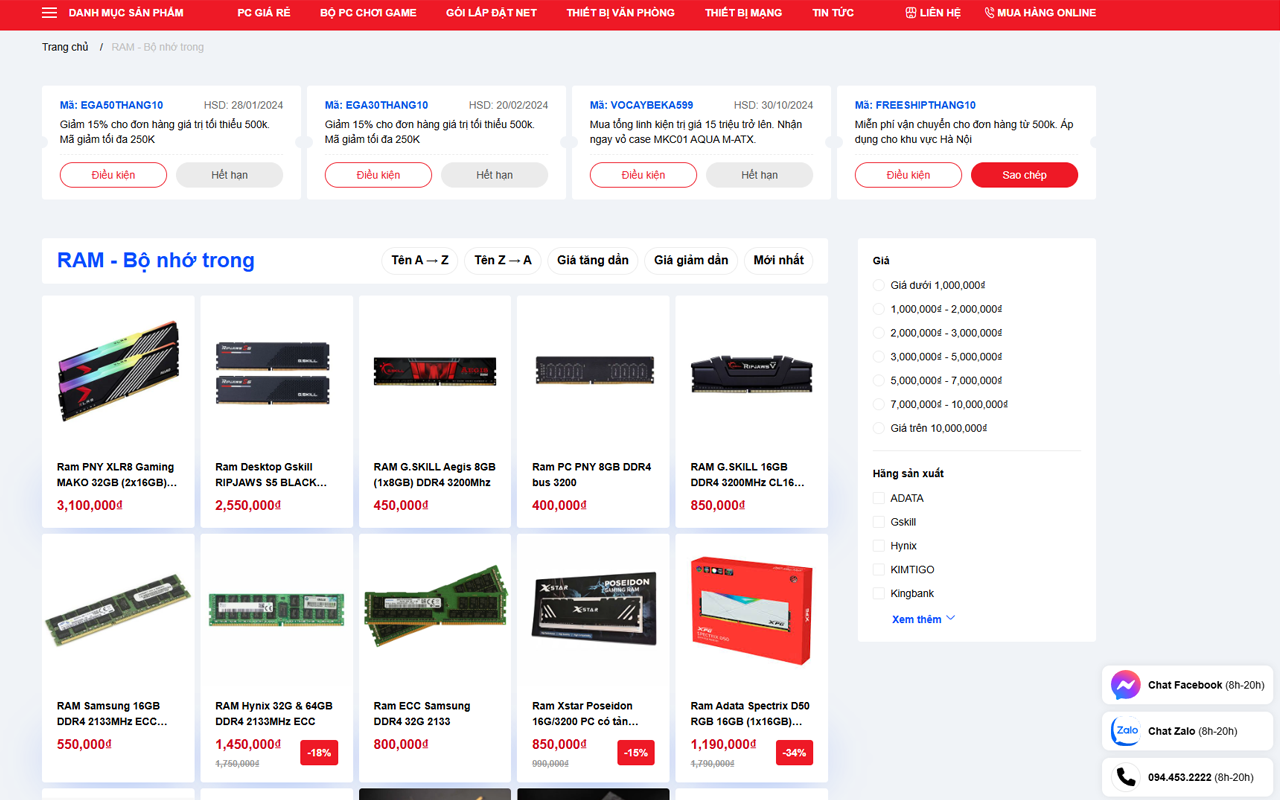Viewport: 1280px width, 800px height.
Task: Open the Bộ PC chơi game menu
Action: [x=368, y=13]
